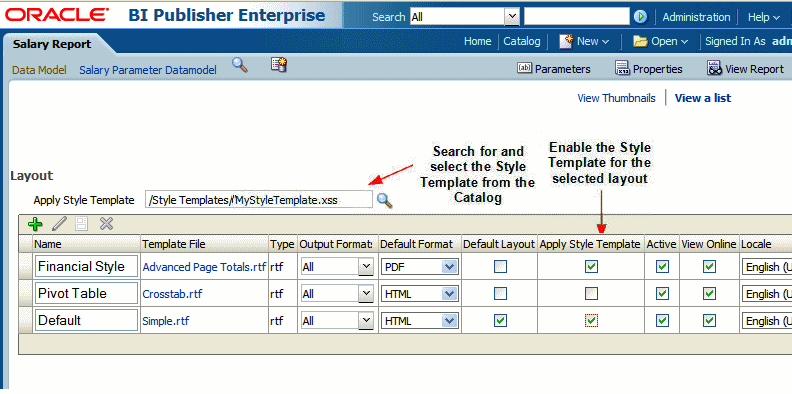
Task: Click the green search go icon
Action: pyautogui.click(x=640, y=17)
